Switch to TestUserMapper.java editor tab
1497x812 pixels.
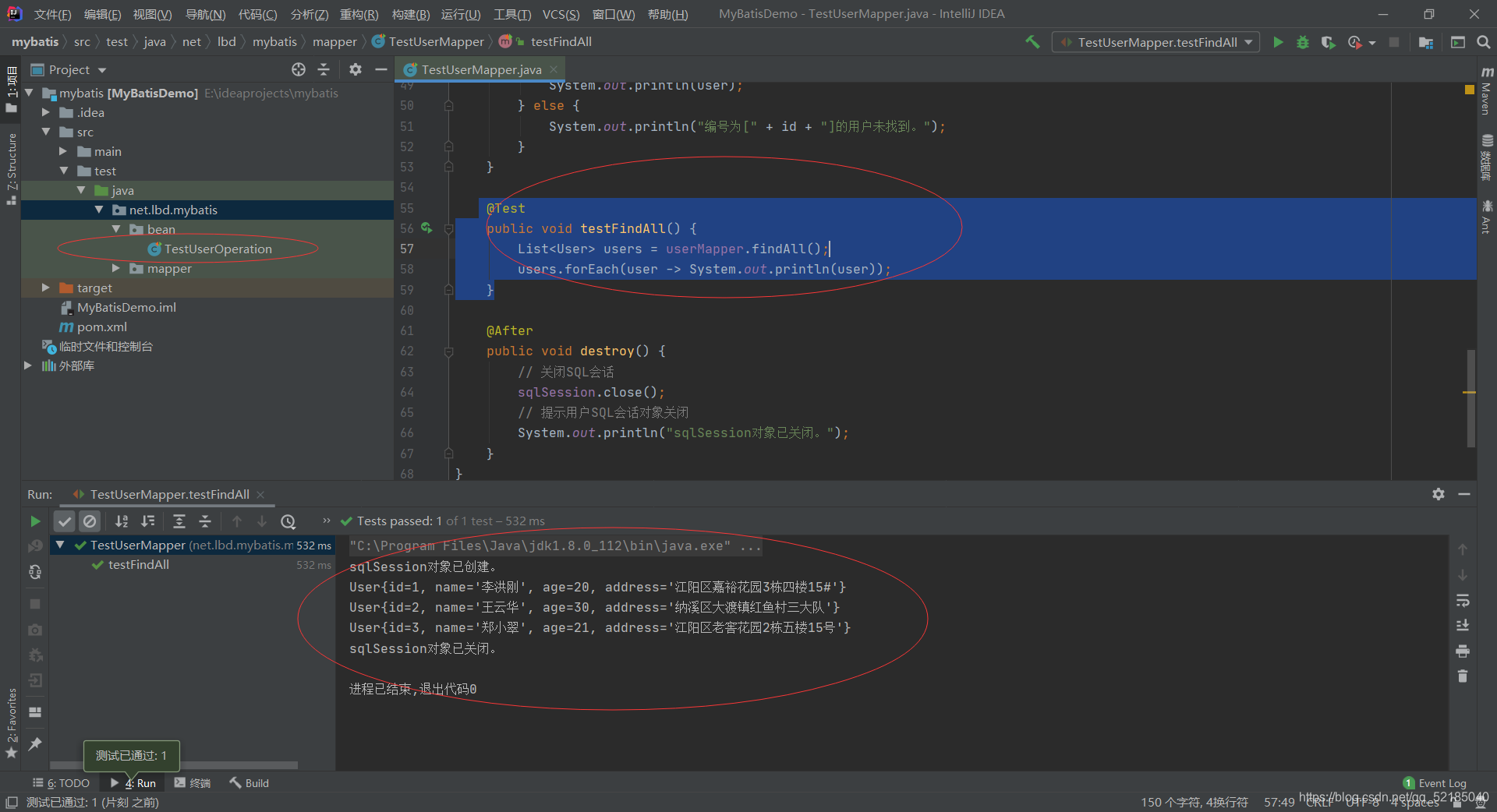tap(481, 69)
